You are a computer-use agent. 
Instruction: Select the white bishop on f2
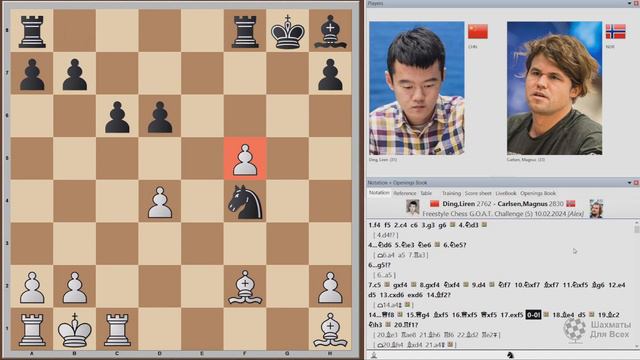click(x=245, y=287)
